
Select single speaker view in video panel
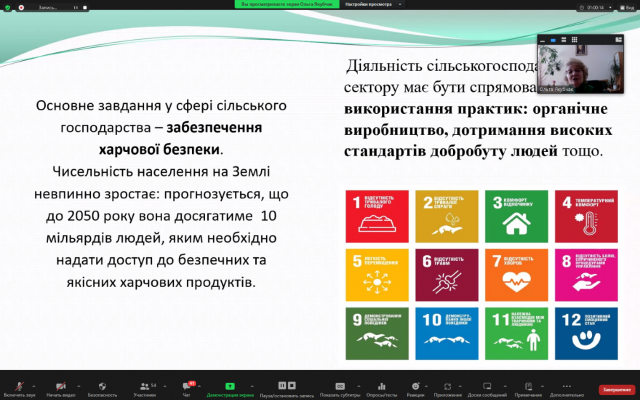click(553, 40)
